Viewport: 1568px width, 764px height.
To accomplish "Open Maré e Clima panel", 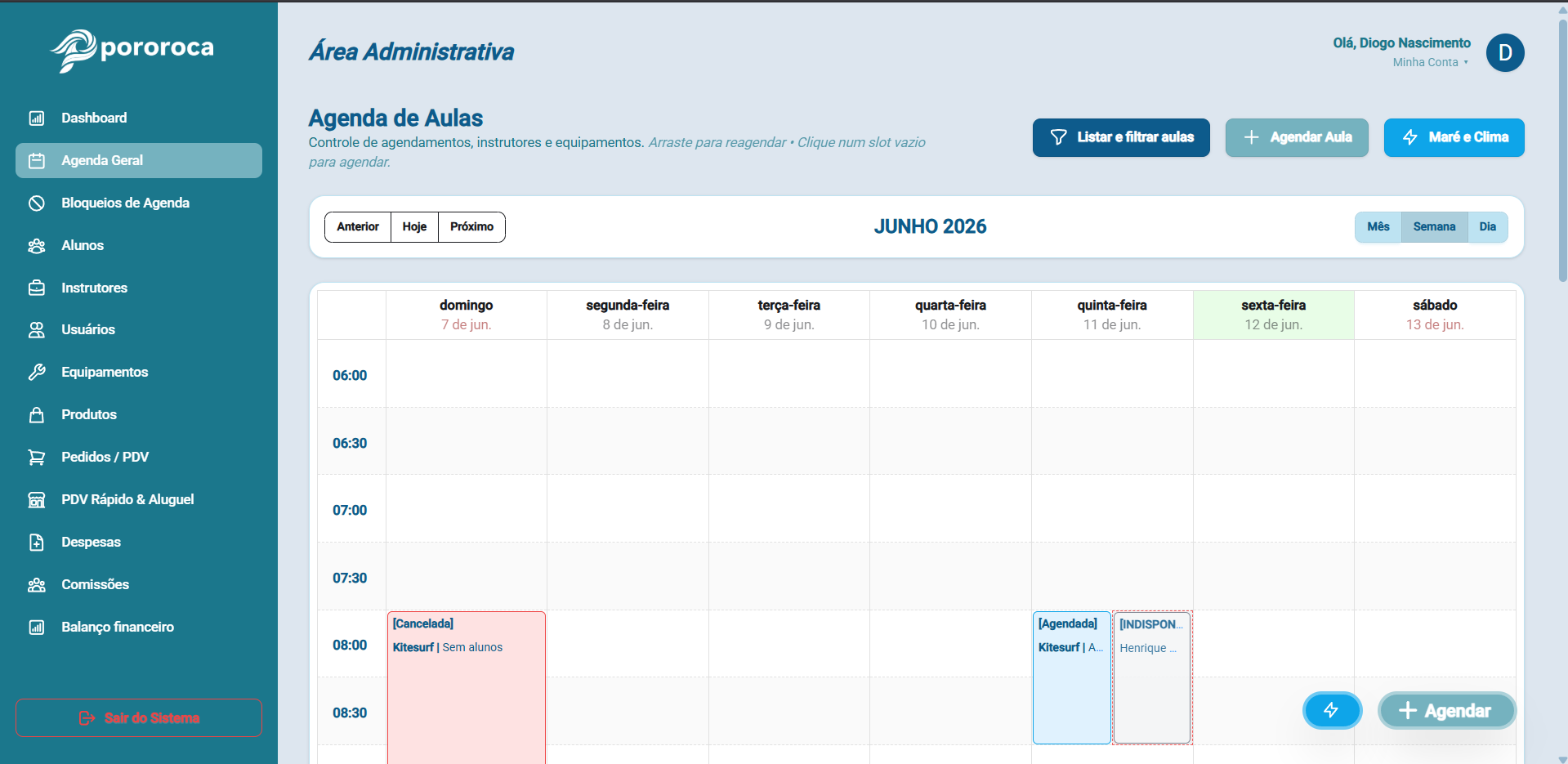I will 1454,137.
